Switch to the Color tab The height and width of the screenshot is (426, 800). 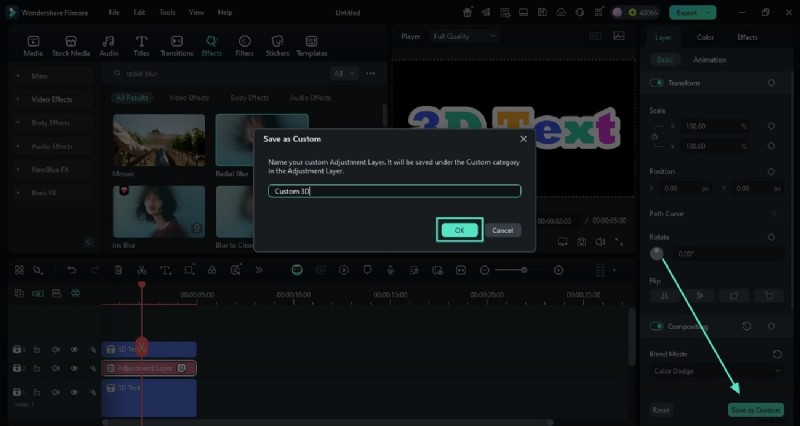coord(705,37)
